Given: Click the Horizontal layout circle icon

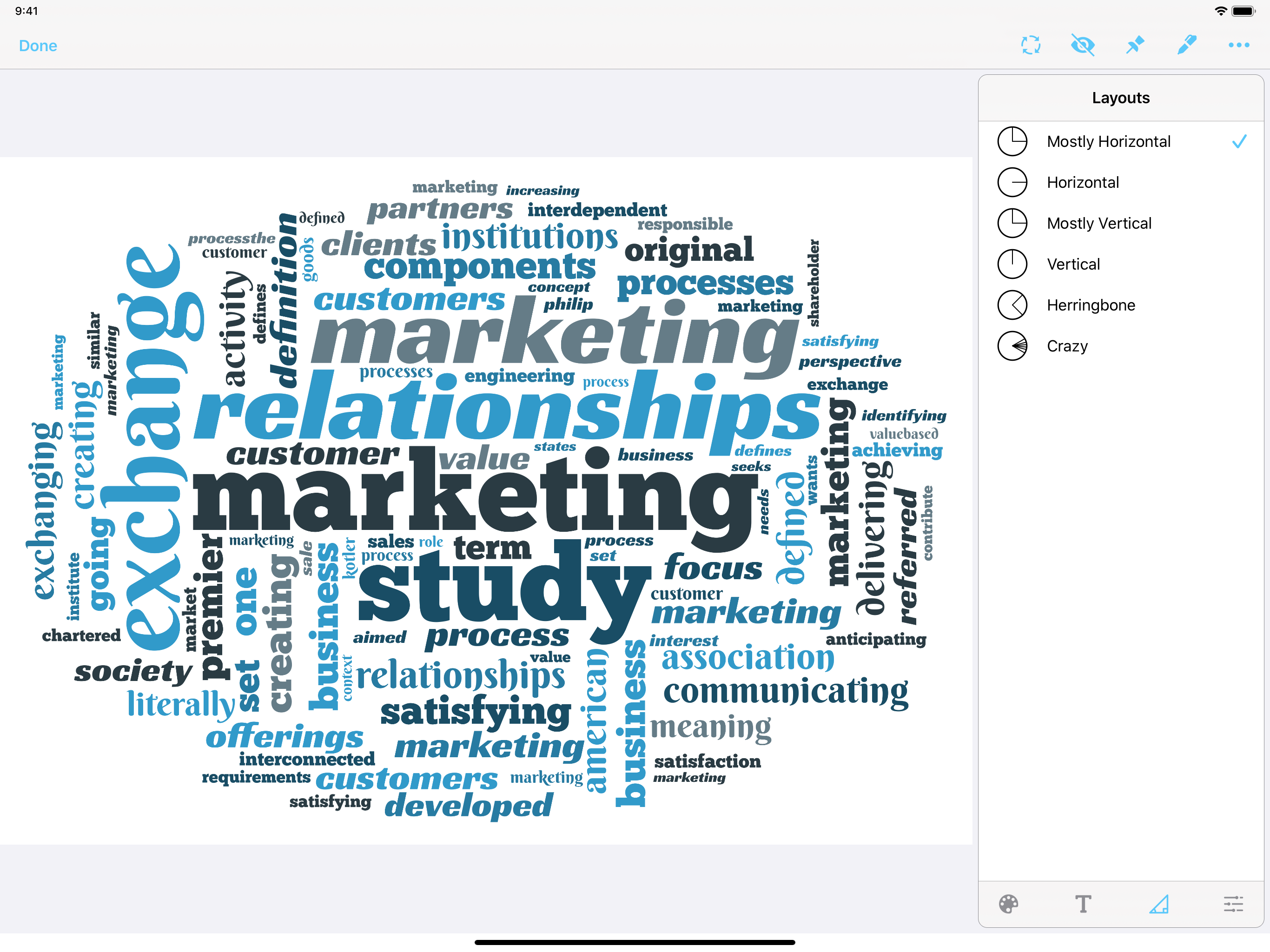Looking at the screenshot, I should tap(1012, 182).
